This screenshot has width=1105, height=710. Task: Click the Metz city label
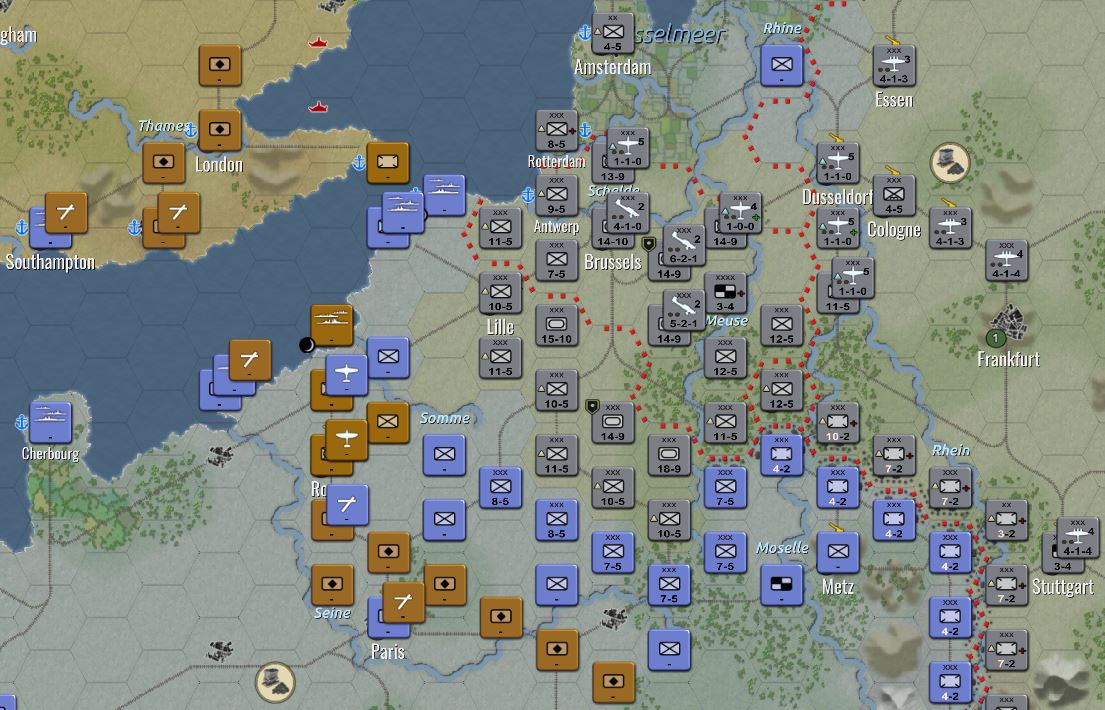838,587
